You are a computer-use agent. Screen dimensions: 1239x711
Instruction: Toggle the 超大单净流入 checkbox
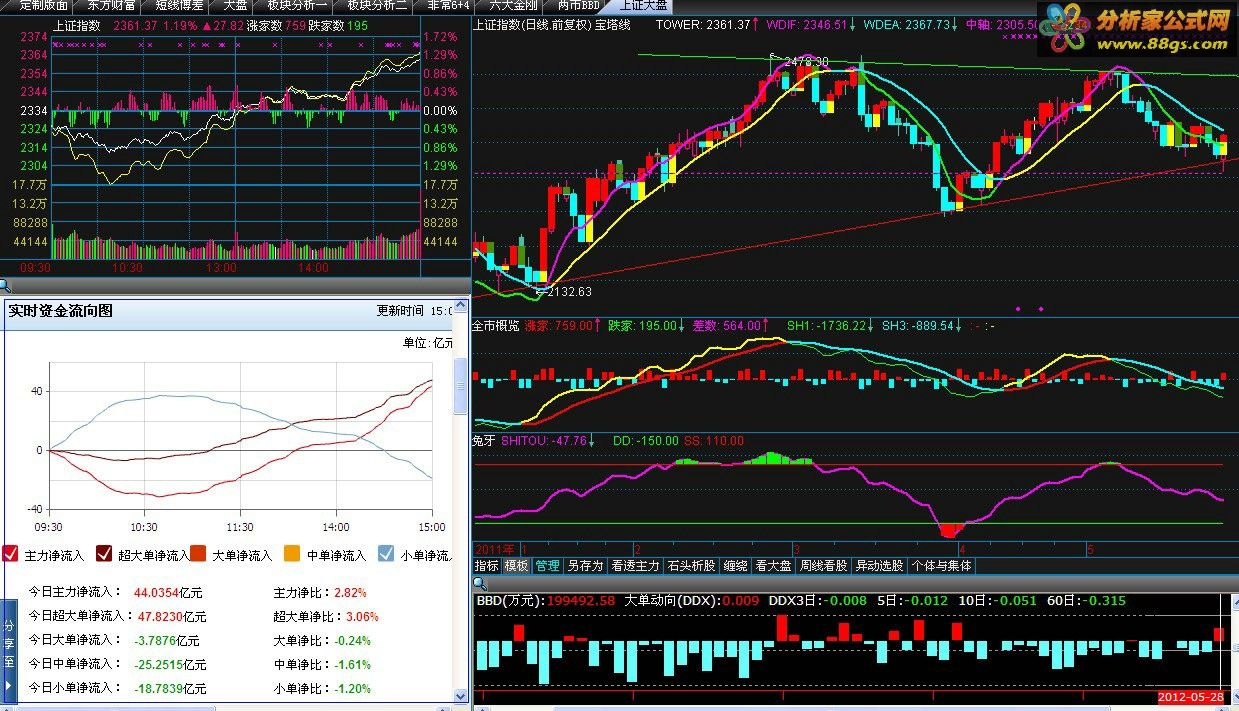click(104, 554)
